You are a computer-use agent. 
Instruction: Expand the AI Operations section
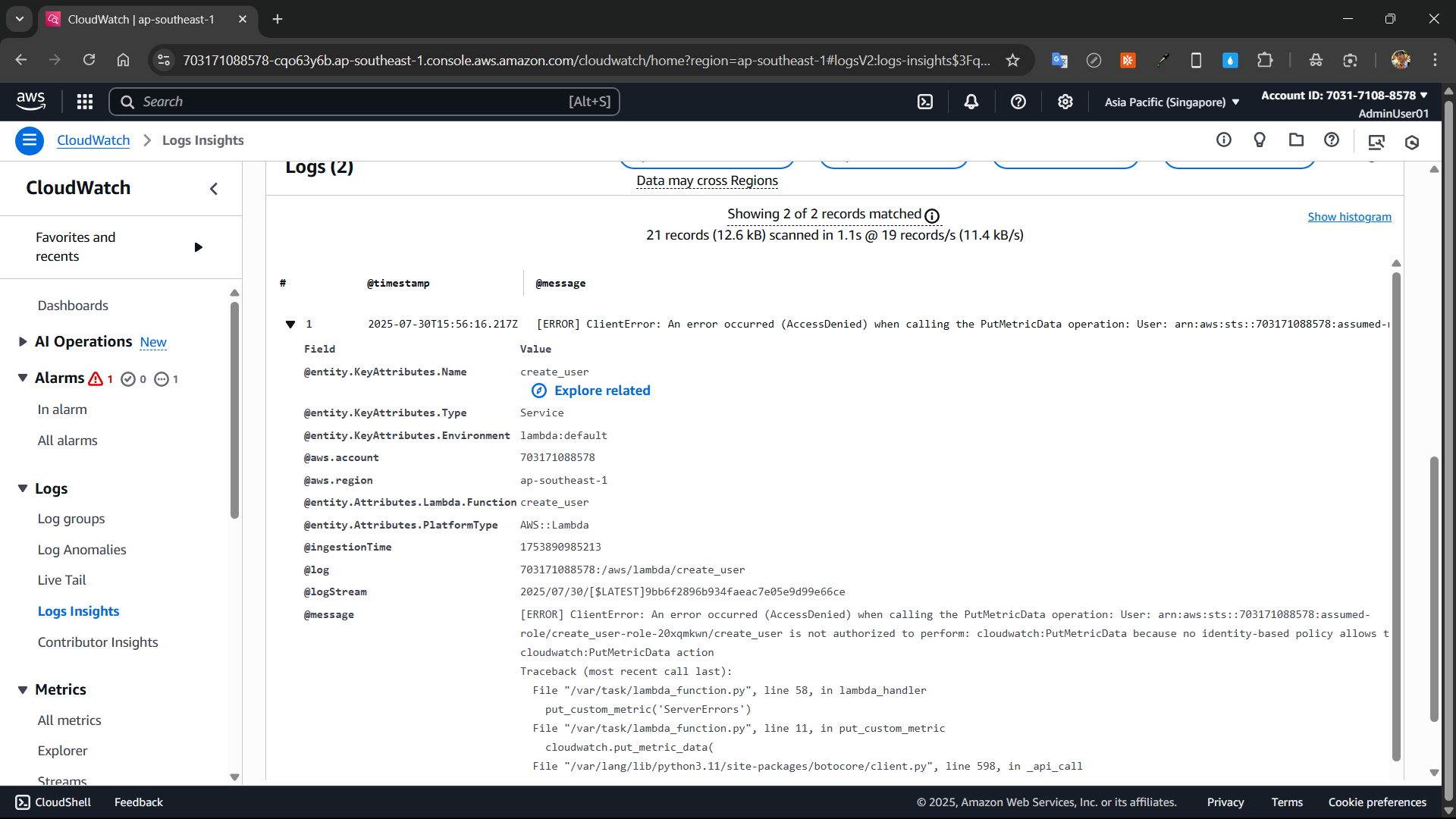click(23, 342)
